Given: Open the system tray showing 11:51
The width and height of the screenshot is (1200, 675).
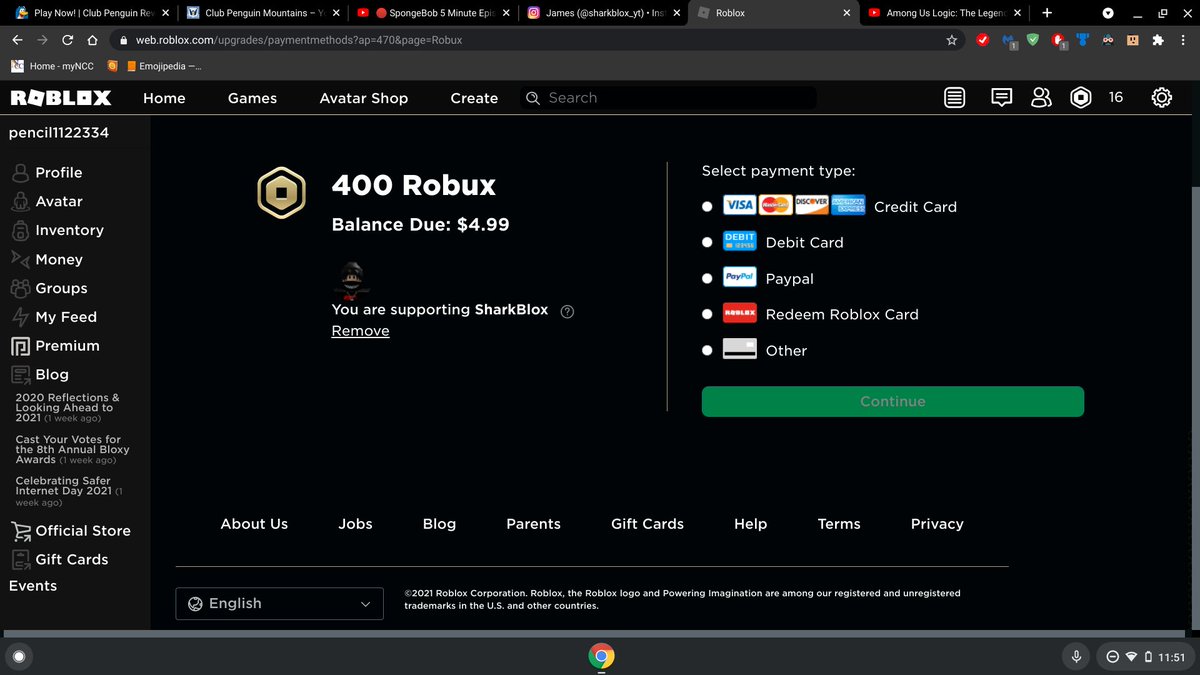Looking at the screenshot, I should (x=1146, y=657).
